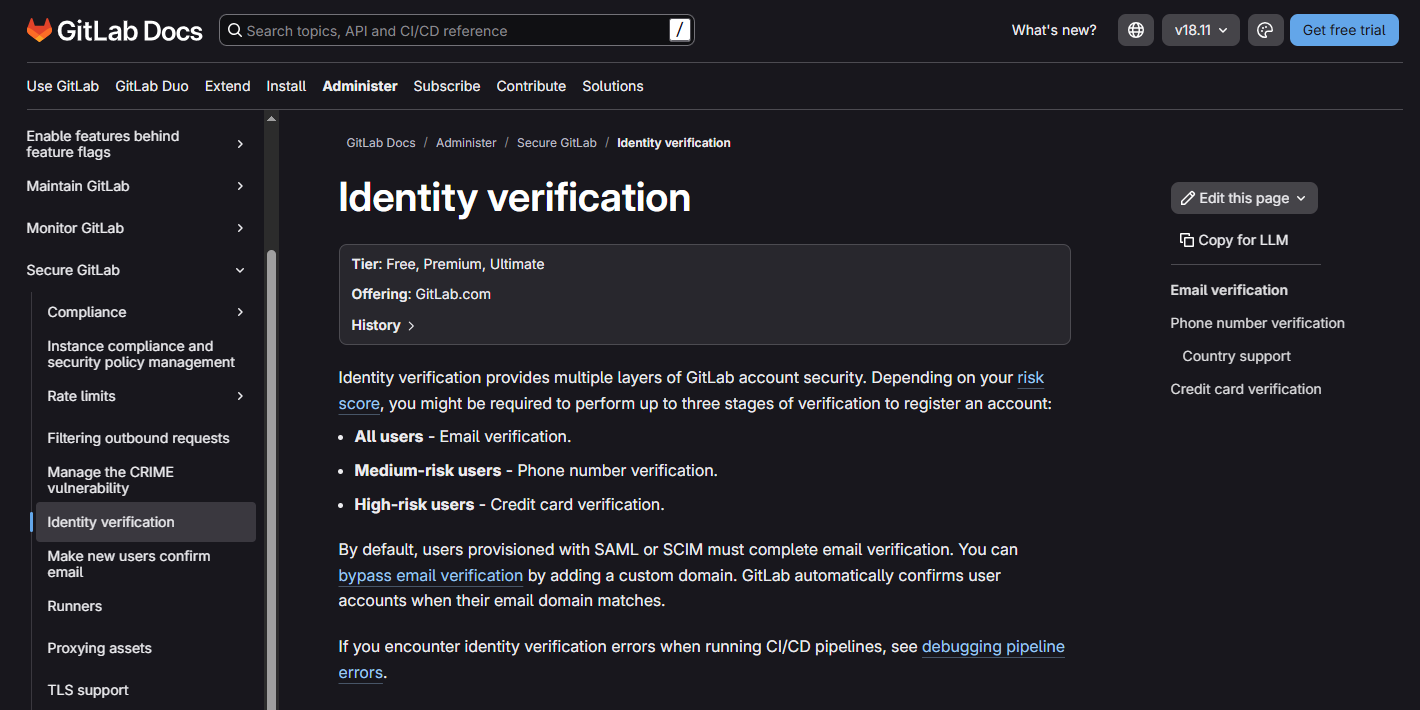Click the copy icon beside Copy for LLM
The width and height of the screenshot is (1420, 710).
coord(1187,240)
